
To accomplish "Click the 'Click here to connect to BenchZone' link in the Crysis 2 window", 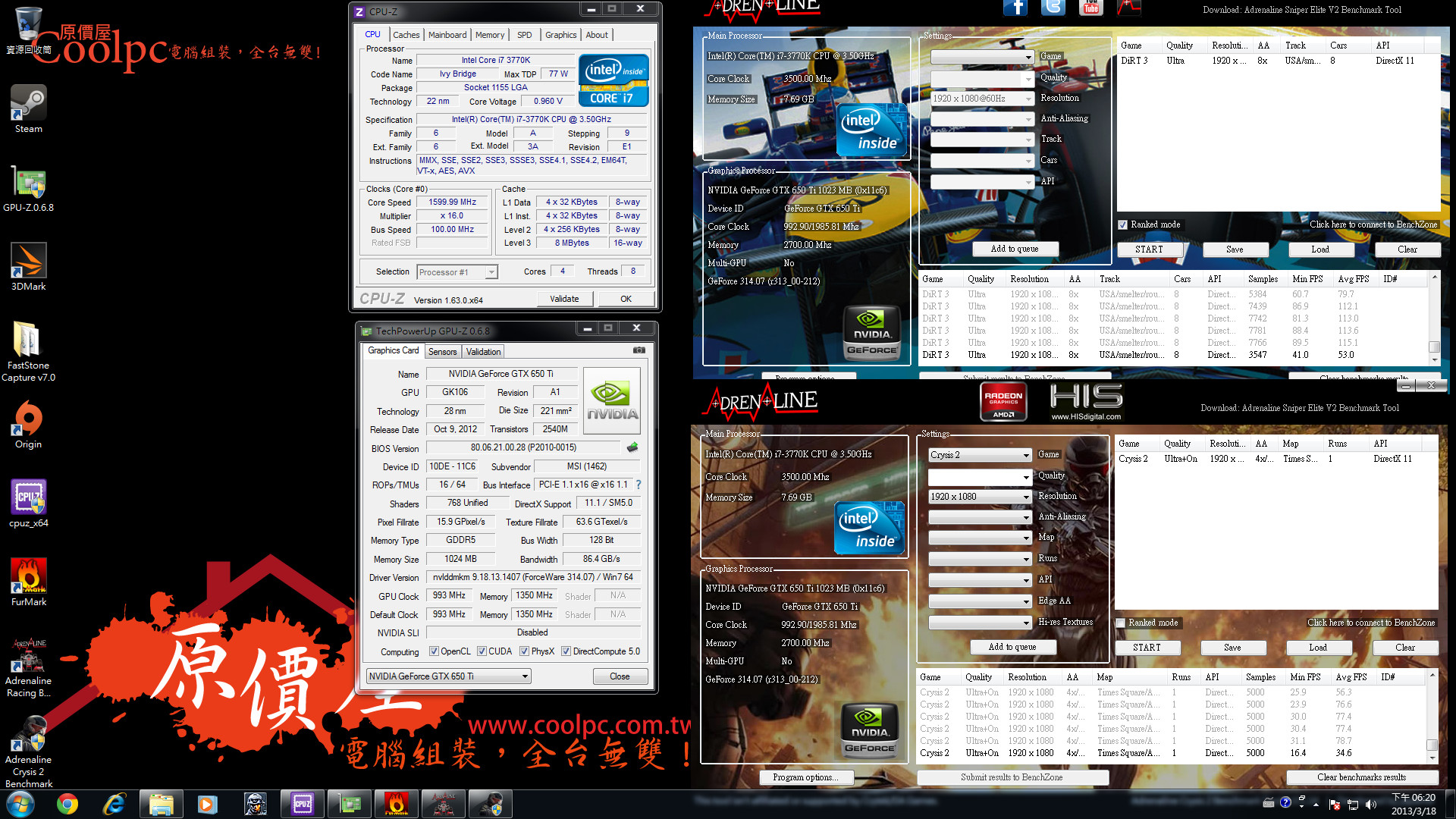I will pyautogui.click(x=1371, y=623).
